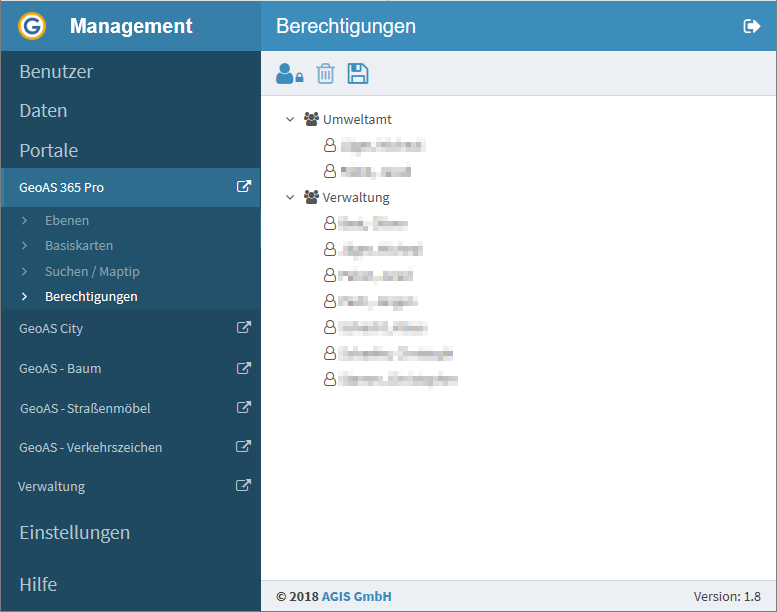Select first user icon under Umweltamt
The image size is (777, 612).
pos(330,145)
